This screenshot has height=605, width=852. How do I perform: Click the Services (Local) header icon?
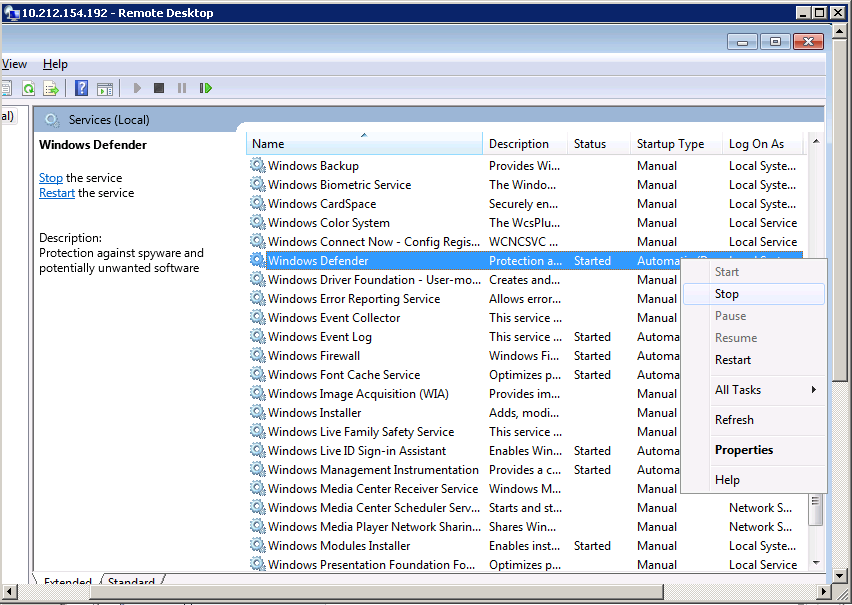(52, 120)
